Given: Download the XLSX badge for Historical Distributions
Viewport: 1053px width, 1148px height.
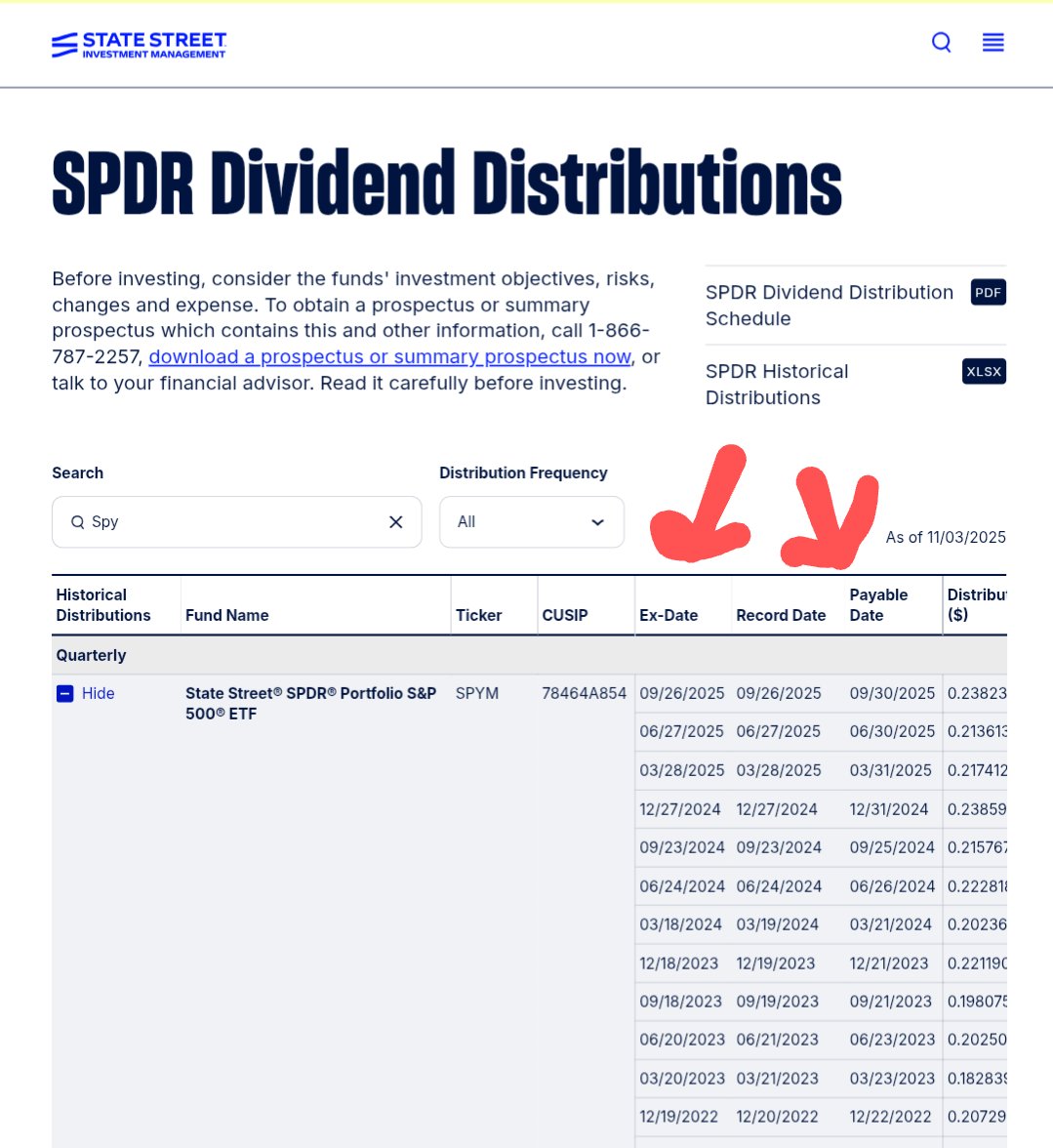Looking at the screenshot, I should point(984,371).
